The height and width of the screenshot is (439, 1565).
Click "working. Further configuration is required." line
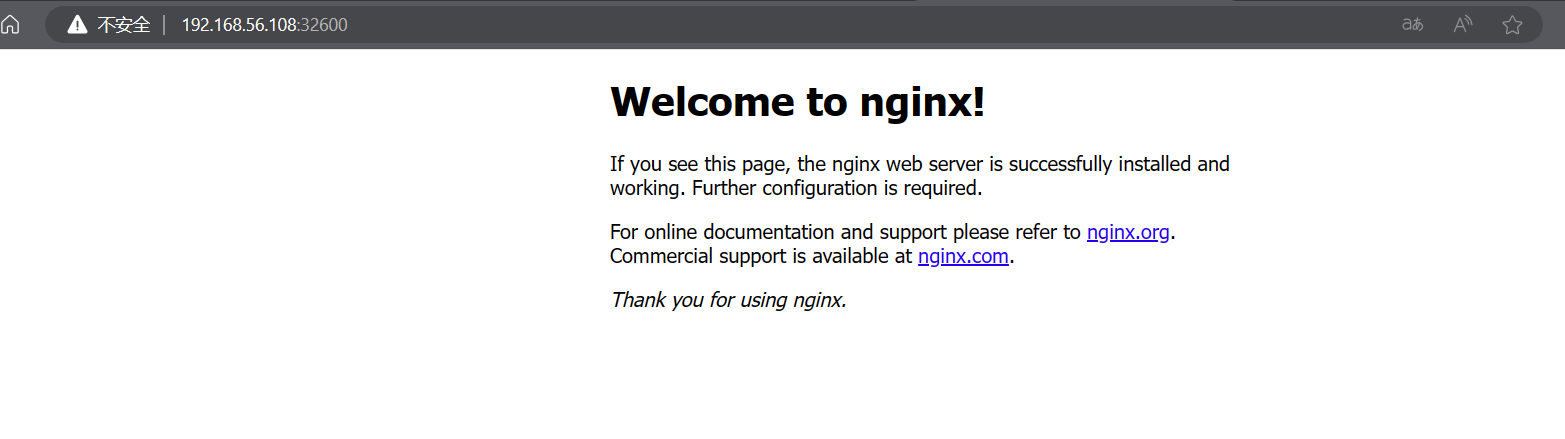[796, 188]
